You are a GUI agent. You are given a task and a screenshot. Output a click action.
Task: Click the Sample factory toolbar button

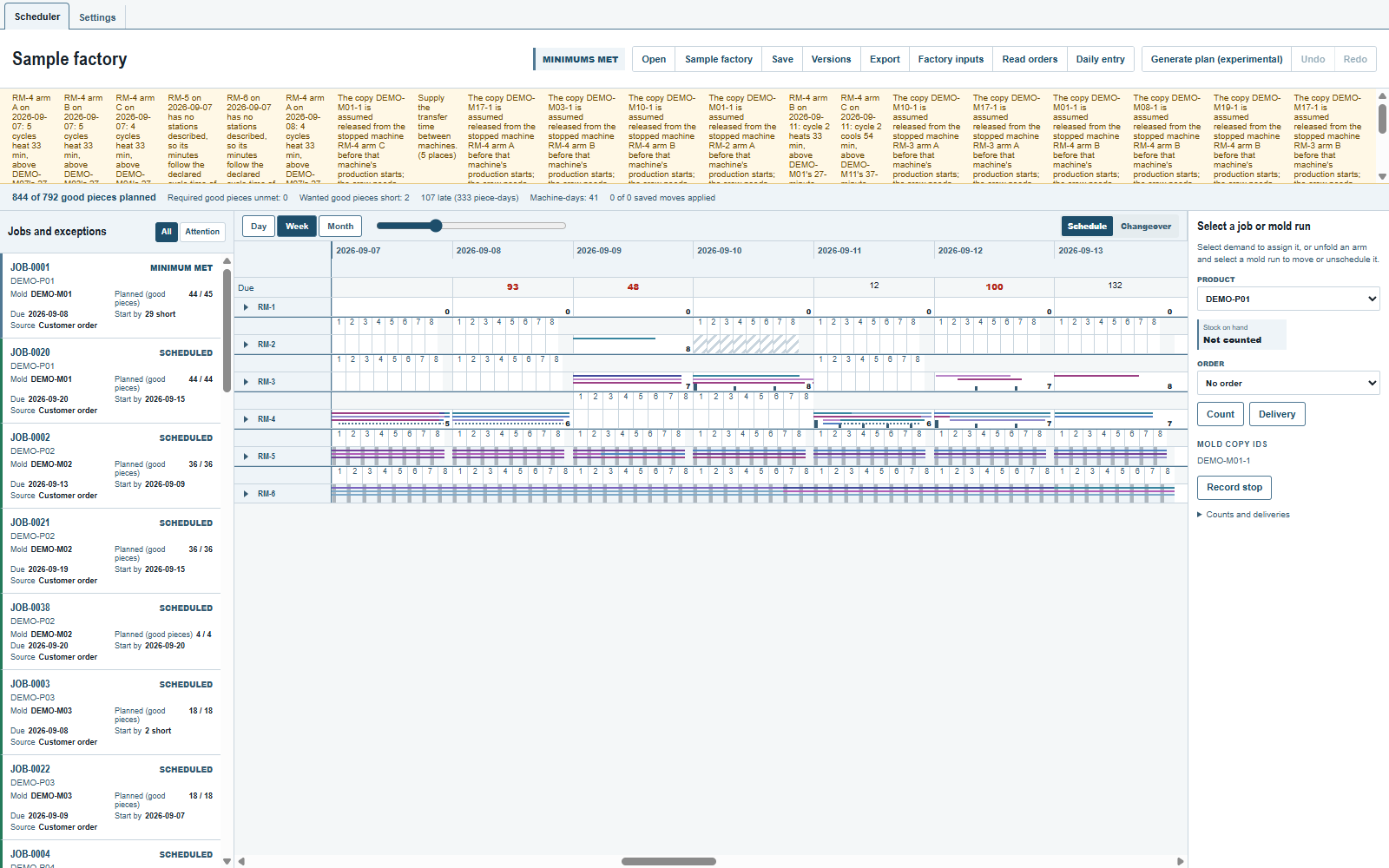click(719, 59)
